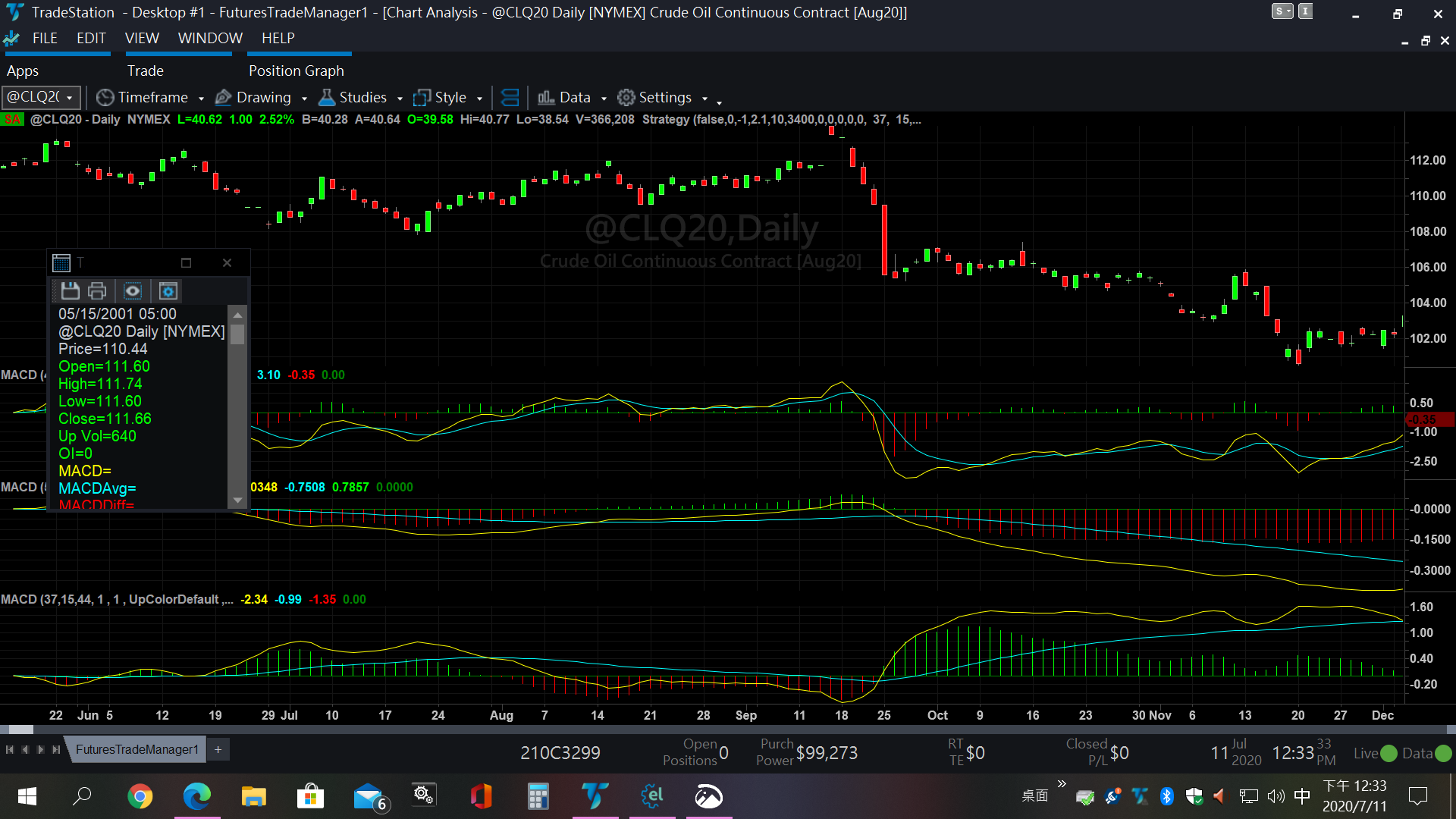The height and width of the screenshot is (819, 1456).
Task: Open the Studies flask icon
Action: coord(327,97)
